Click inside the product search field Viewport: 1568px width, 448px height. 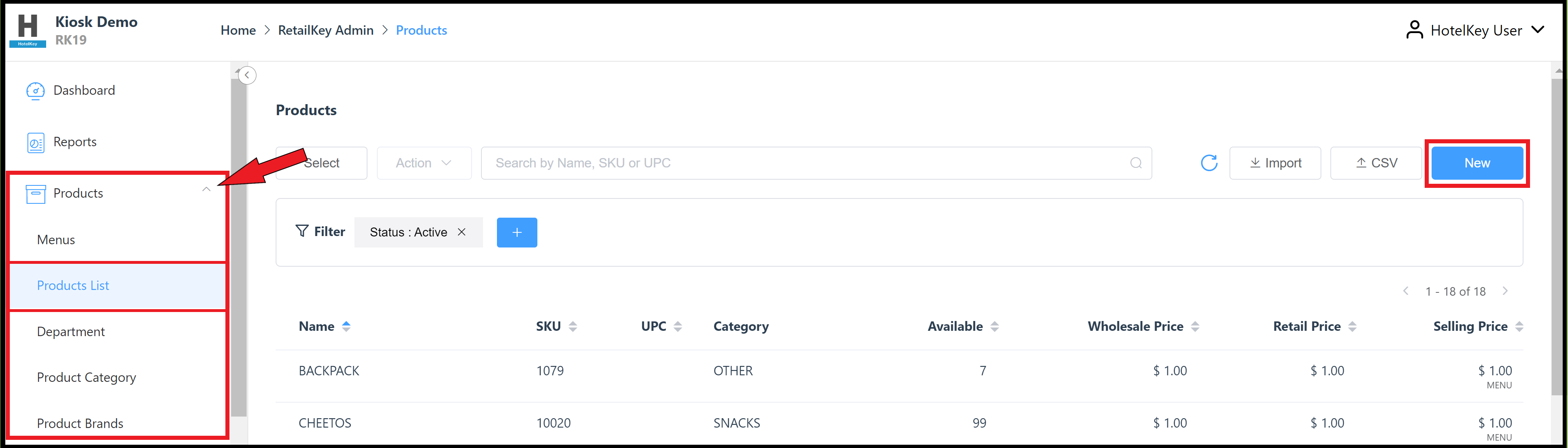(731, 163)
